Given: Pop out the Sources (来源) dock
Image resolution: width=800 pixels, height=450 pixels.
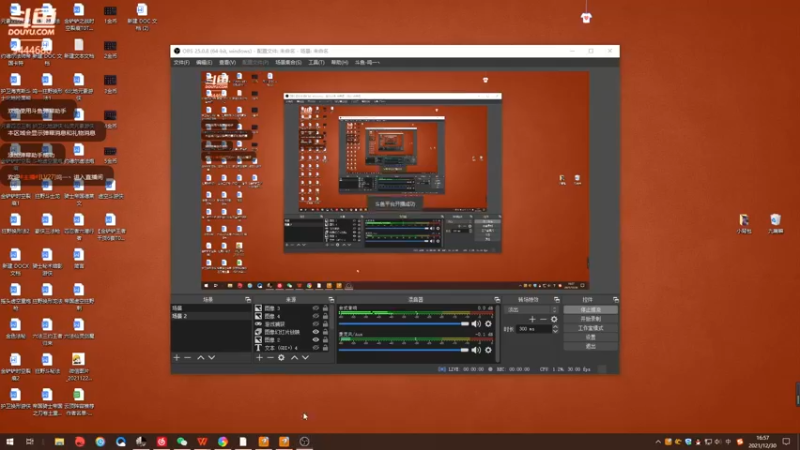Looking at the screenshot, I should coord(331,299).
